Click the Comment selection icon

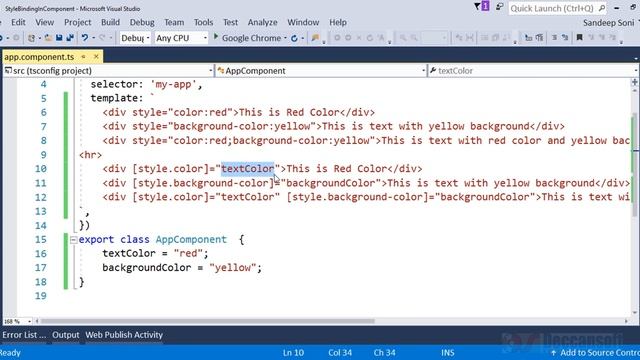(554, 38)
